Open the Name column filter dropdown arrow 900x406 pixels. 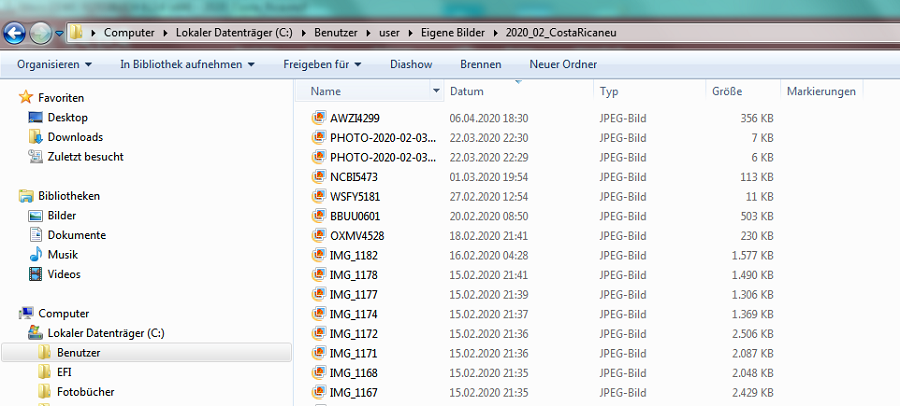pyautogui.click(x=436, y=91)
